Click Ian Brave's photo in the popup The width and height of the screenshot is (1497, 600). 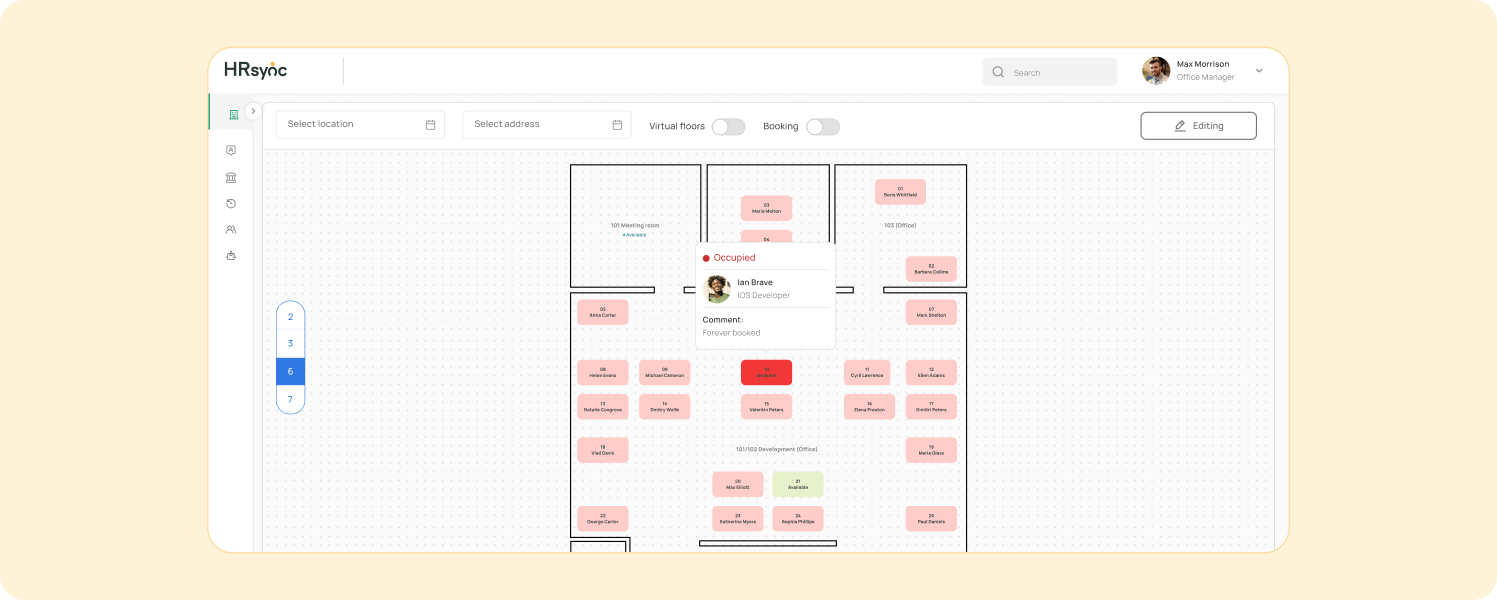point(717,289)
